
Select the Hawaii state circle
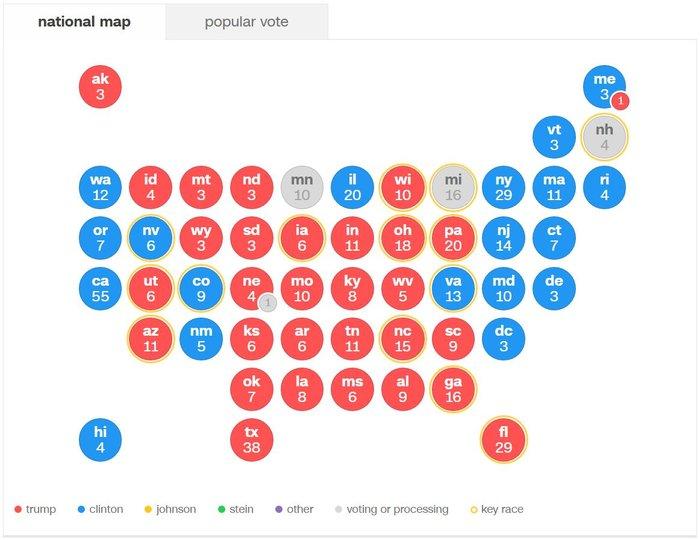[100, 440]
